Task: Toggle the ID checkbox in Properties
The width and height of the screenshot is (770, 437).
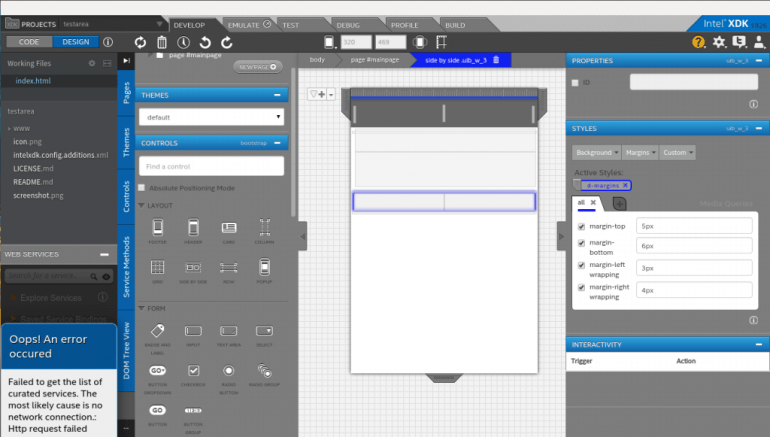Action: (x=575, y=82)
